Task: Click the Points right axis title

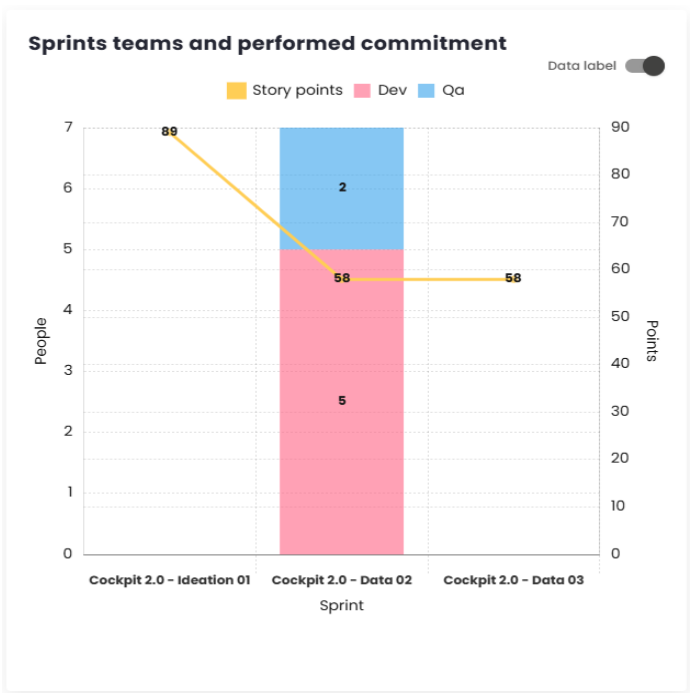Action: coord(652,340)
